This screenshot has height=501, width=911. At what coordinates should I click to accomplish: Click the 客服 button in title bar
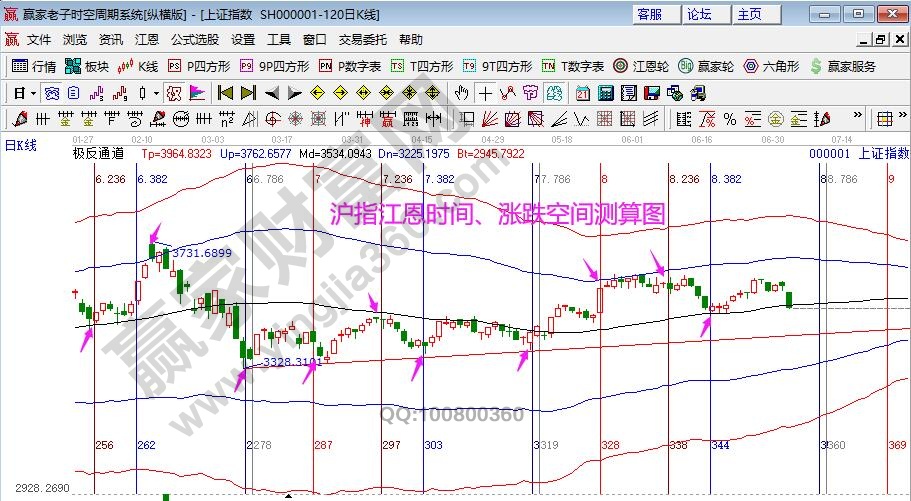[x=648, y=14]
